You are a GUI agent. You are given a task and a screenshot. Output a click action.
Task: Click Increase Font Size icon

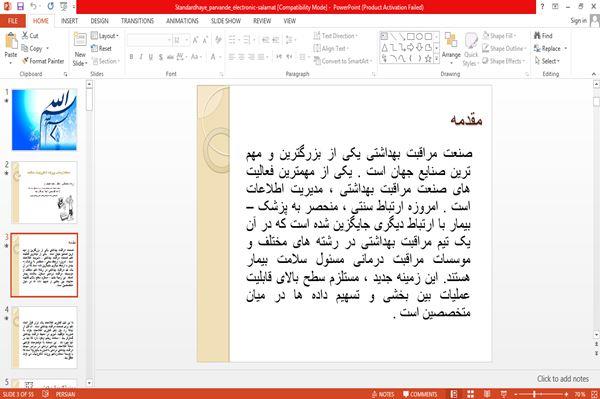196,40
